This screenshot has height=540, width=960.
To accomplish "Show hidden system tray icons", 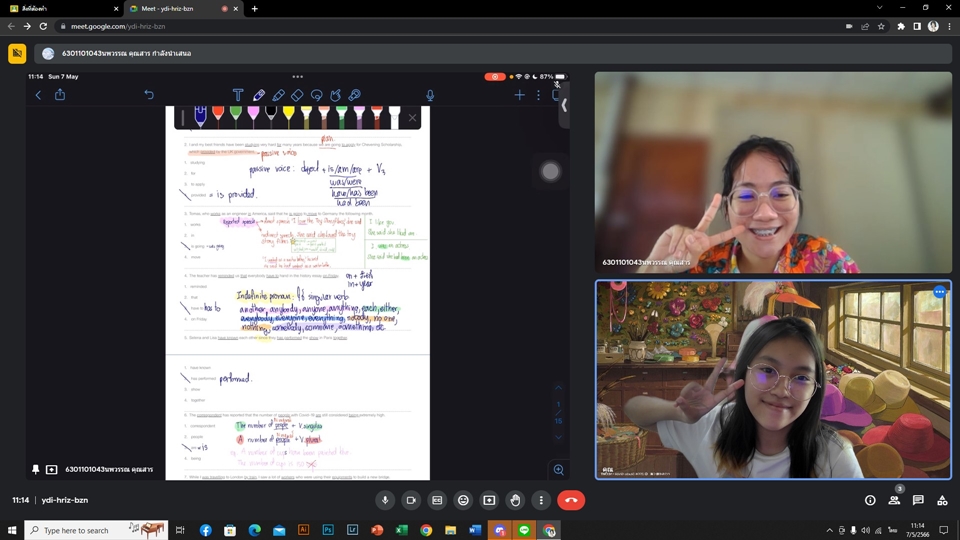I will [830, 530].
